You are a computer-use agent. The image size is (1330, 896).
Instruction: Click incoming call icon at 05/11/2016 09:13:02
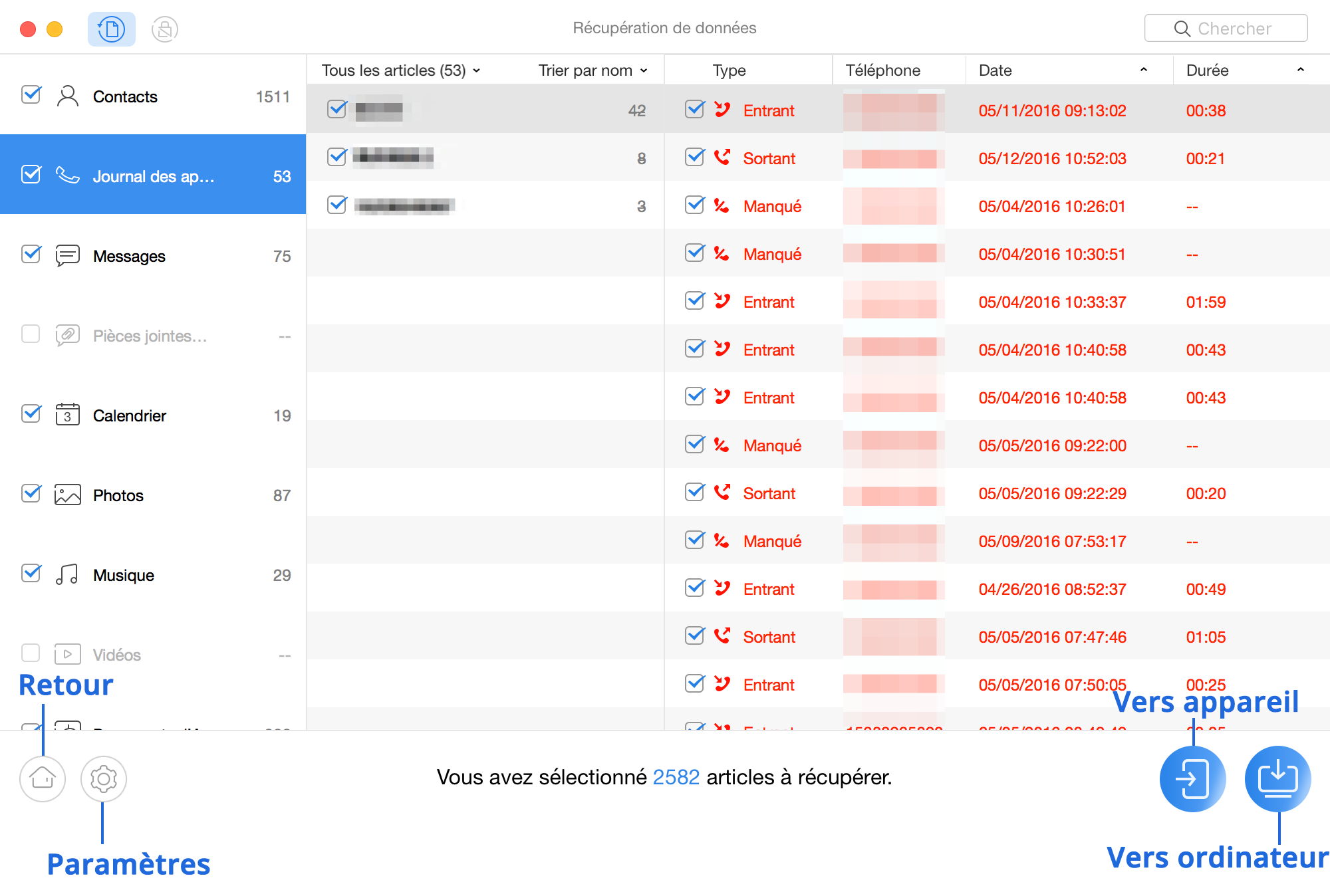722,110
